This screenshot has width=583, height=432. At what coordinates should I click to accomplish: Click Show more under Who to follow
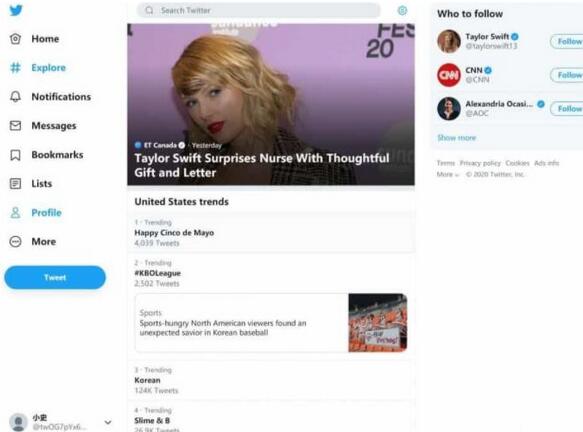pyautogui.click(x=457, y=138)
